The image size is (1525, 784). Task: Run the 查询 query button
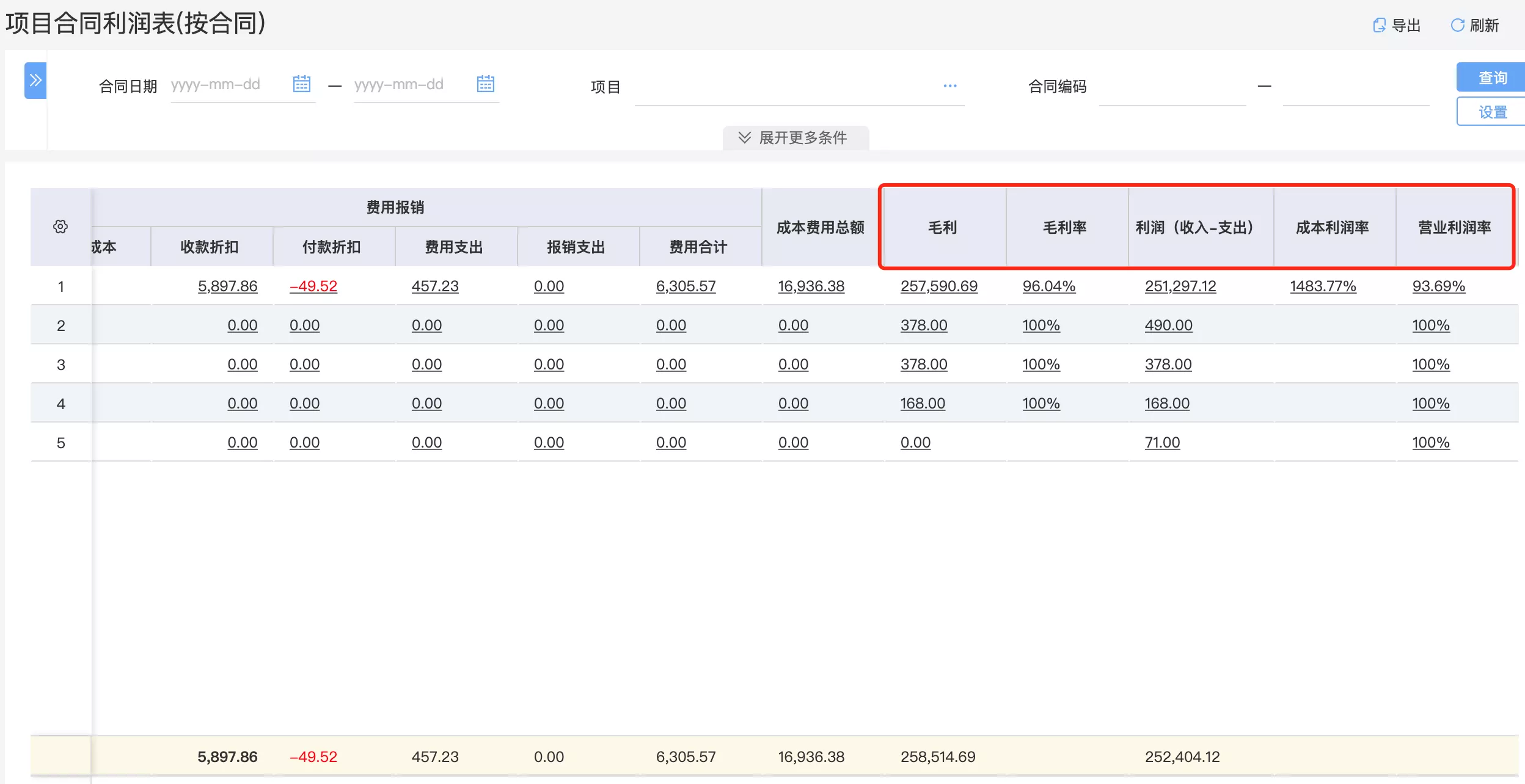[1492, 78]
